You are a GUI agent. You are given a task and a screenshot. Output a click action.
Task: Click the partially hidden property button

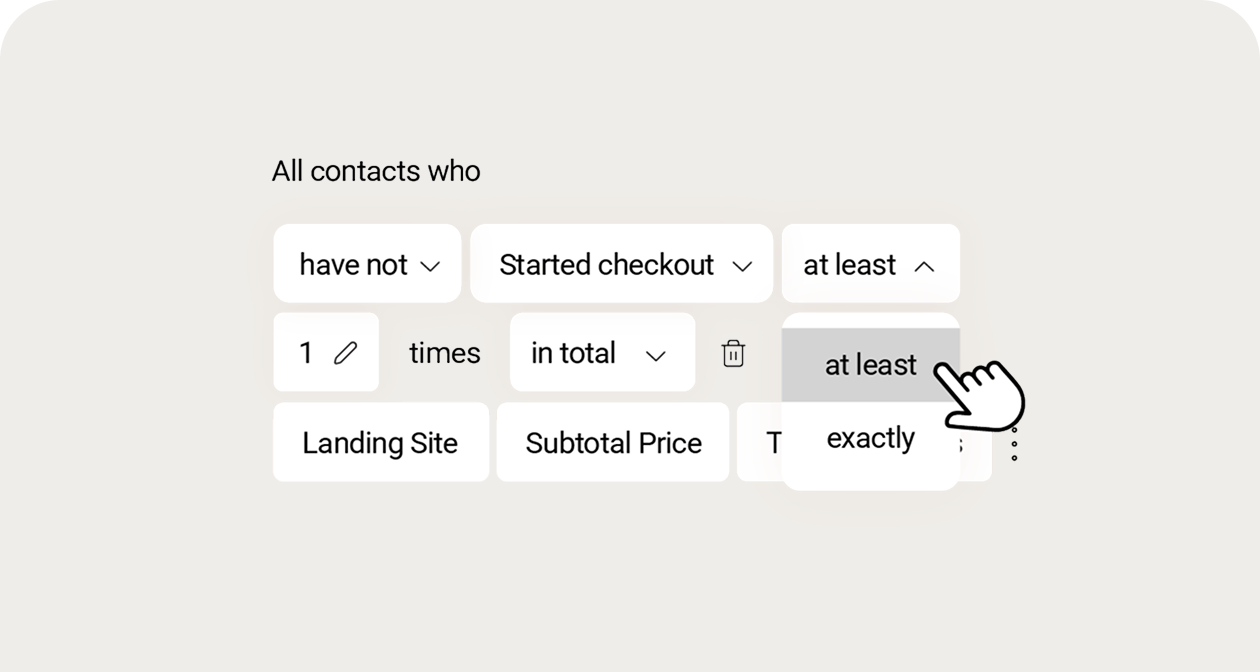point(760,443)
